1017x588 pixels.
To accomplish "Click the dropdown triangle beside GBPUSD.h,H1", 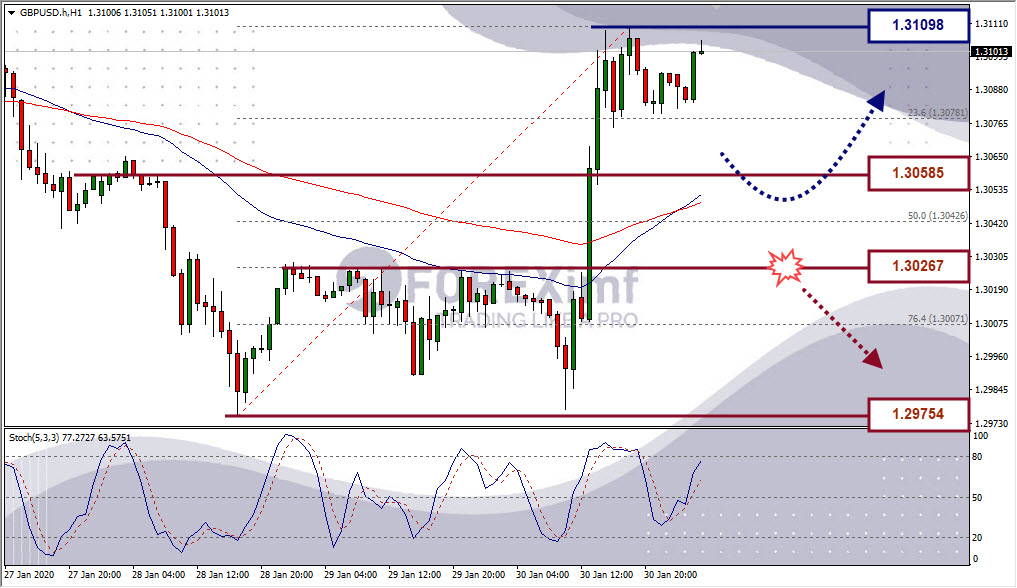I will click(11, 13).
